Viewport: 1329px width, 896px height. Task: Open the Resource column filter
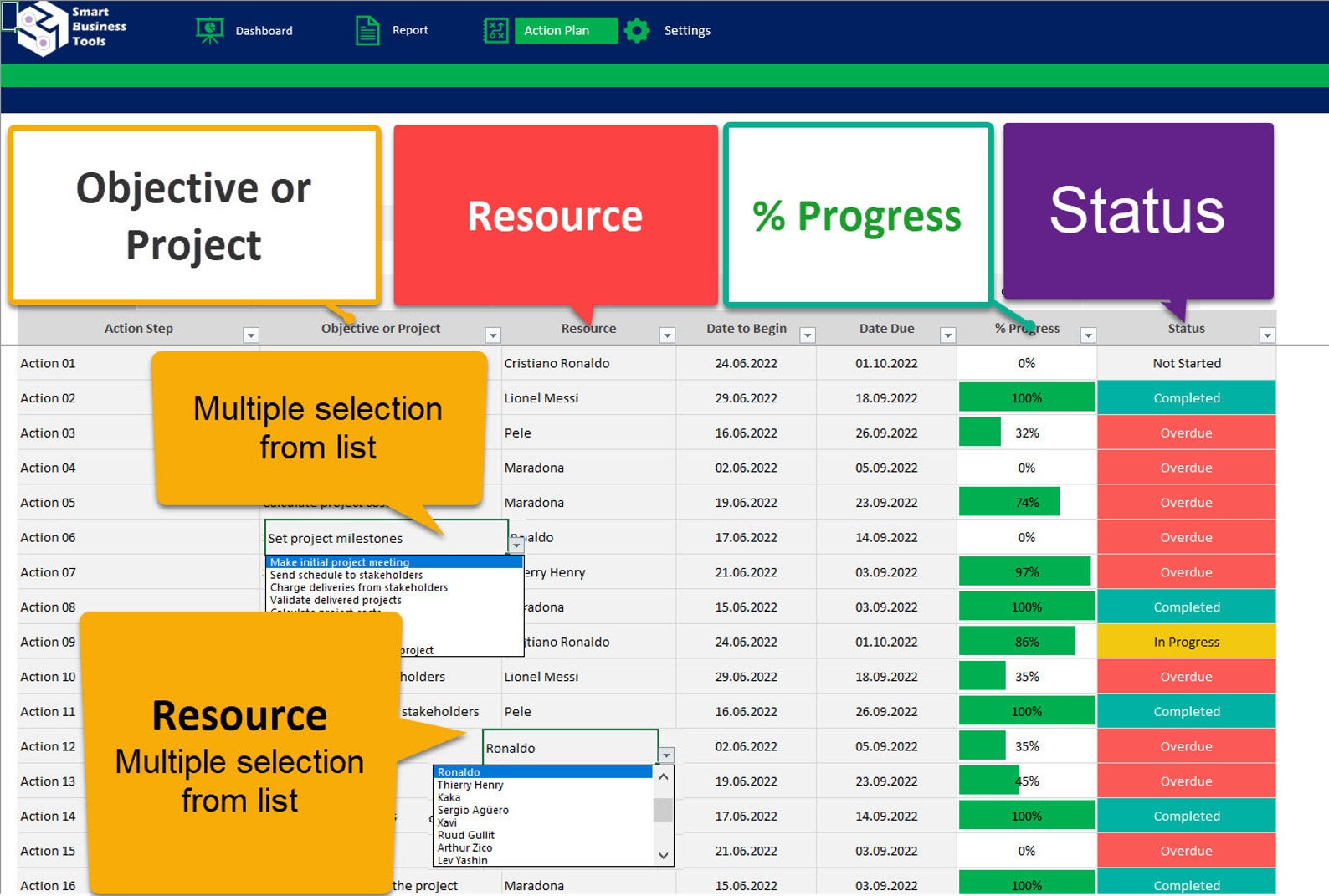coord(667,335)
